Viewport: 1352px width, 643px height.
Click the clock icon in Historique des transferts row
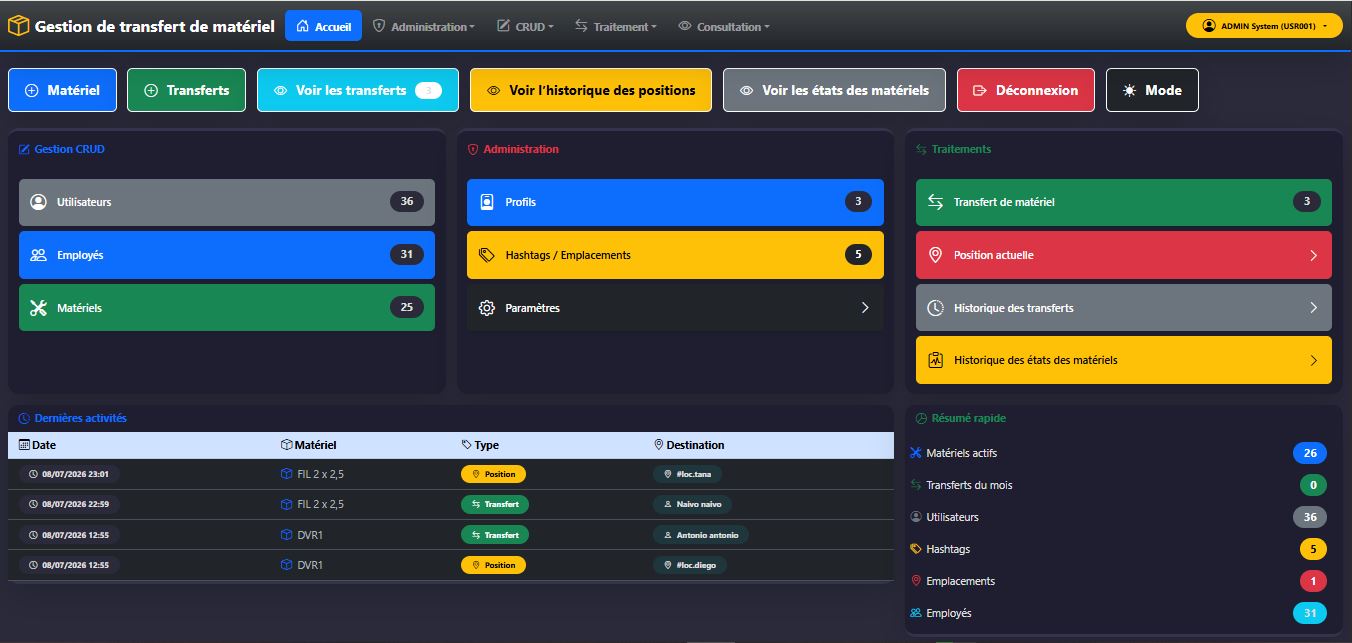[936, 308]
